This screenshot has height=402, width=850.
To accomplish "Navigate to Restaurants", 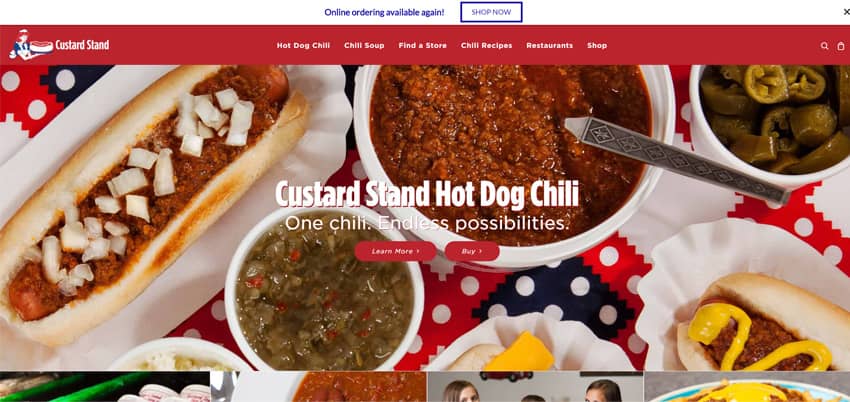I will coord(549,46).
